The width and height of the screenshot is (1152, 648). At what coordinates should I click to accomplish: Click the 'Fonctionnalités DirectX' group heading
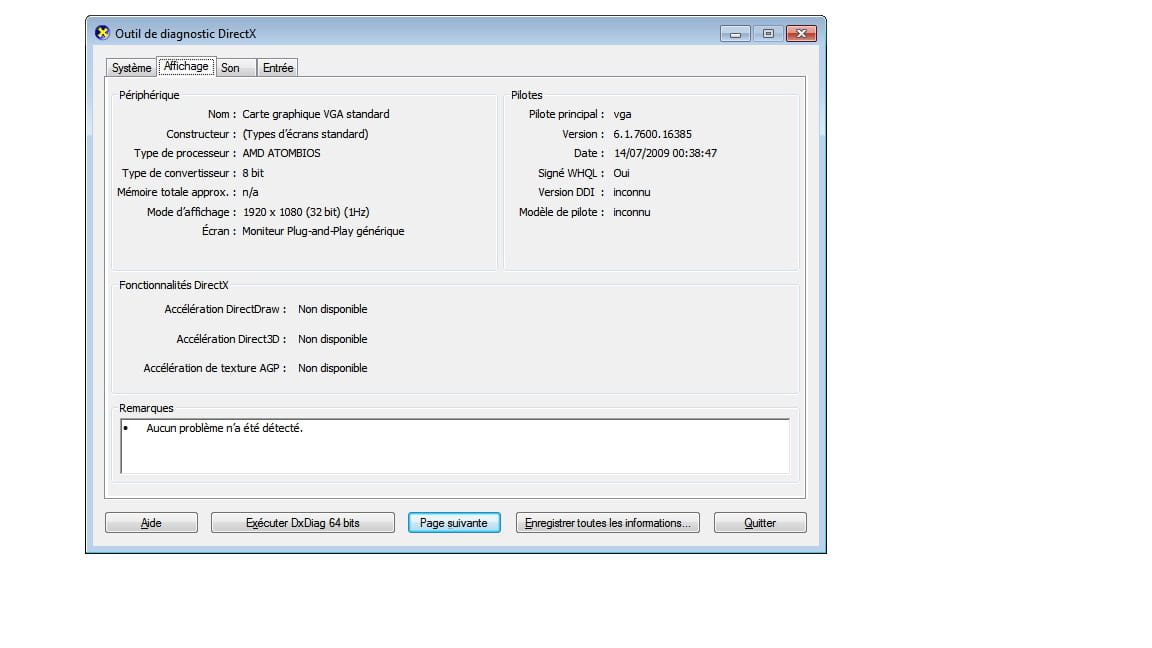[174, 285]
